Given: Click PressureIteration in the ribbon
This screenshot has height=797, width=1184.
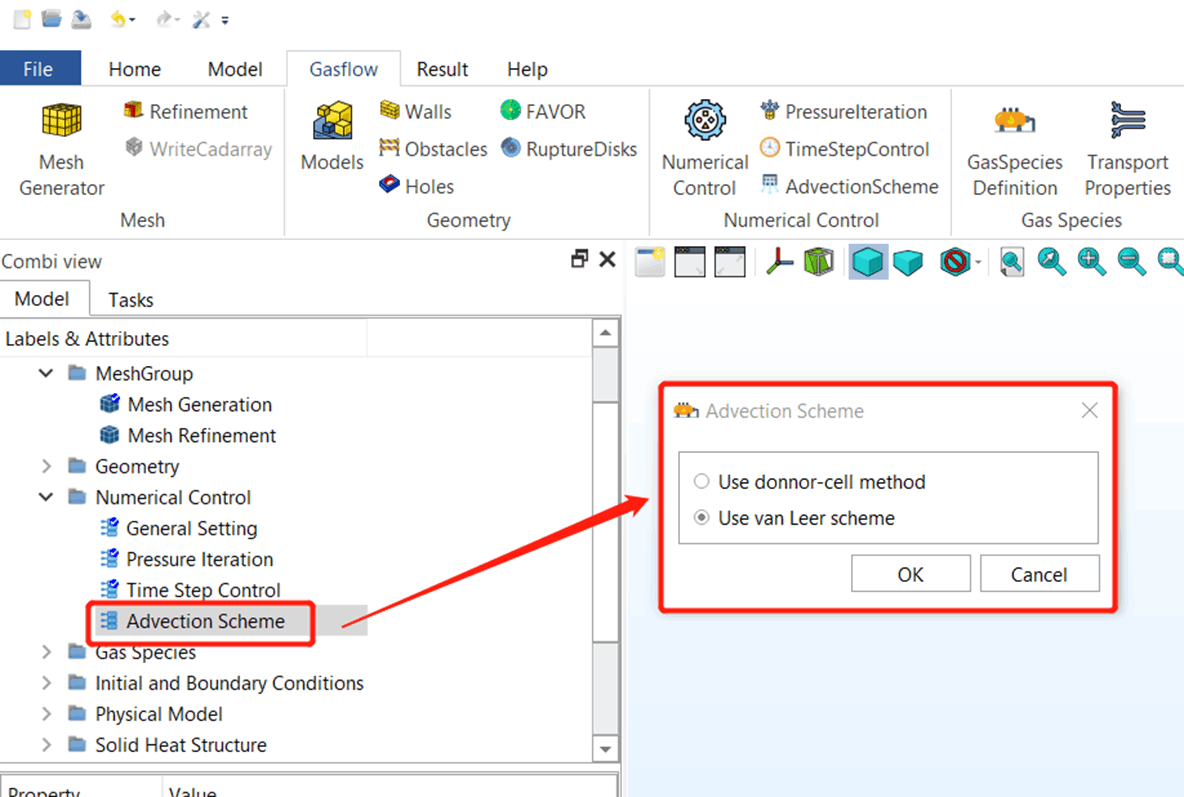Looking at the screenshot, I should pyautogui.click(x=843, y=111).
